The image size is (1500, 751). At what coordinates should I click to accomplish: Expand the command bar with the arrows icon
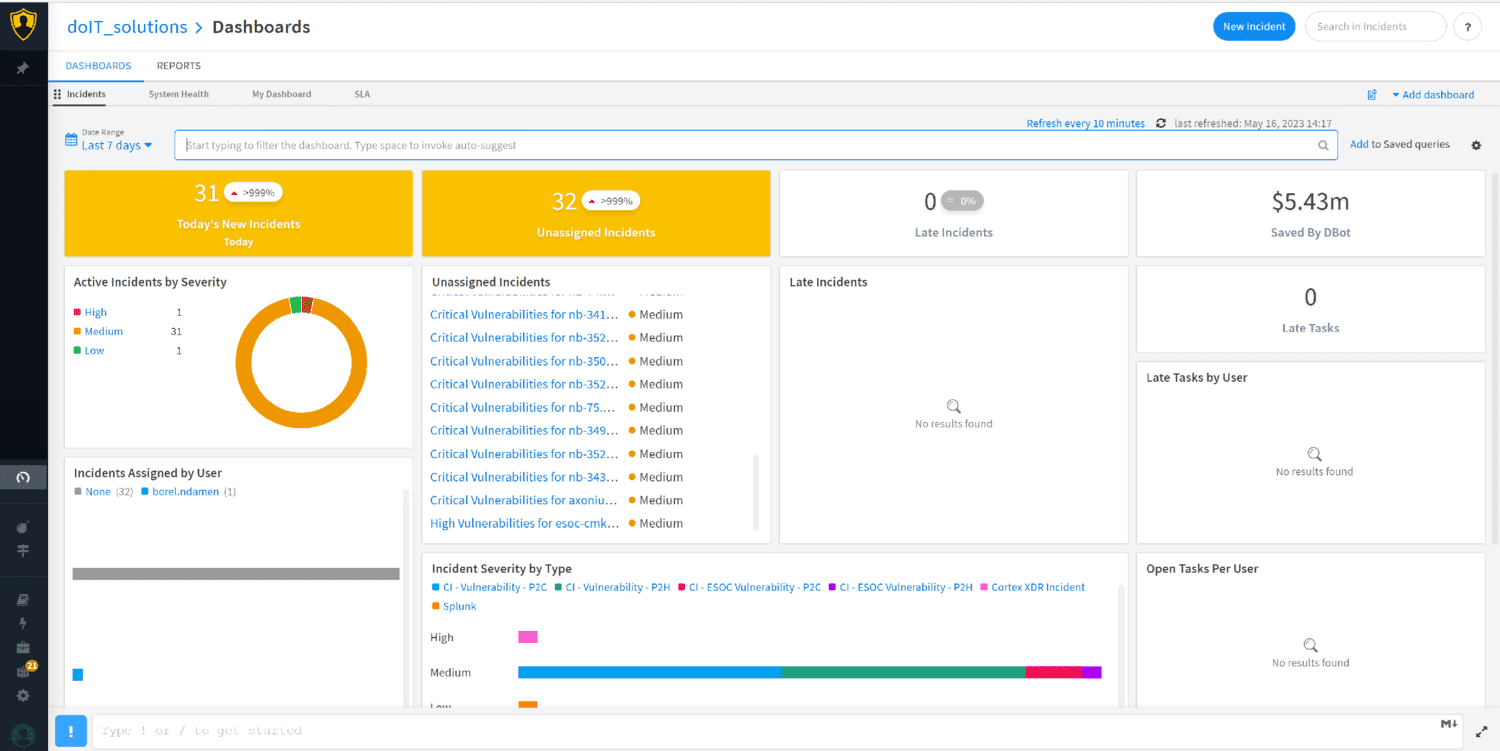tap(1484, 732)
